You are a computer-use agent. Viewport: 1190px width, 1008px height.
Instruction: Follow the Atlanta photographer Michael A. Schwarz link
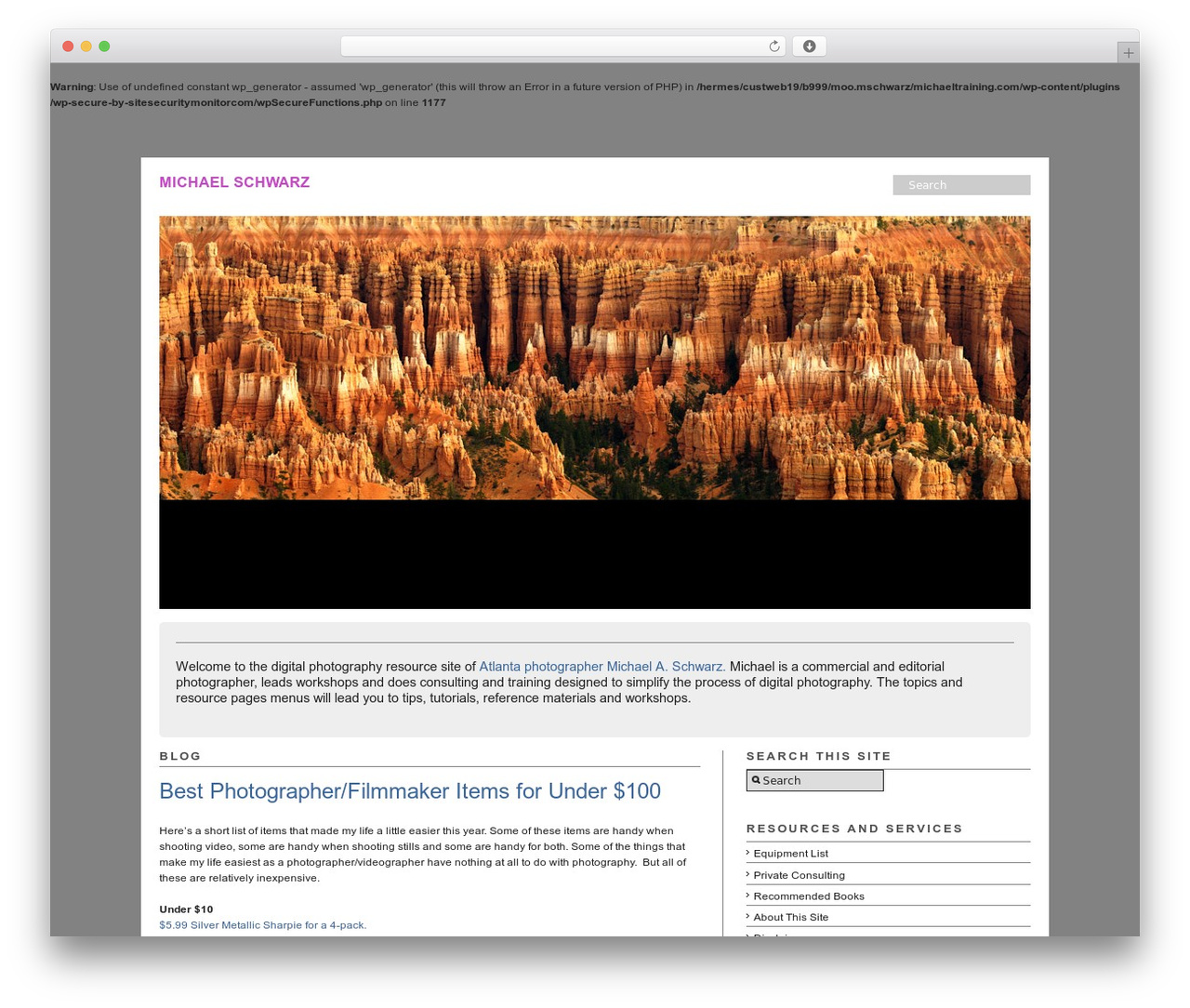[602, 667]
